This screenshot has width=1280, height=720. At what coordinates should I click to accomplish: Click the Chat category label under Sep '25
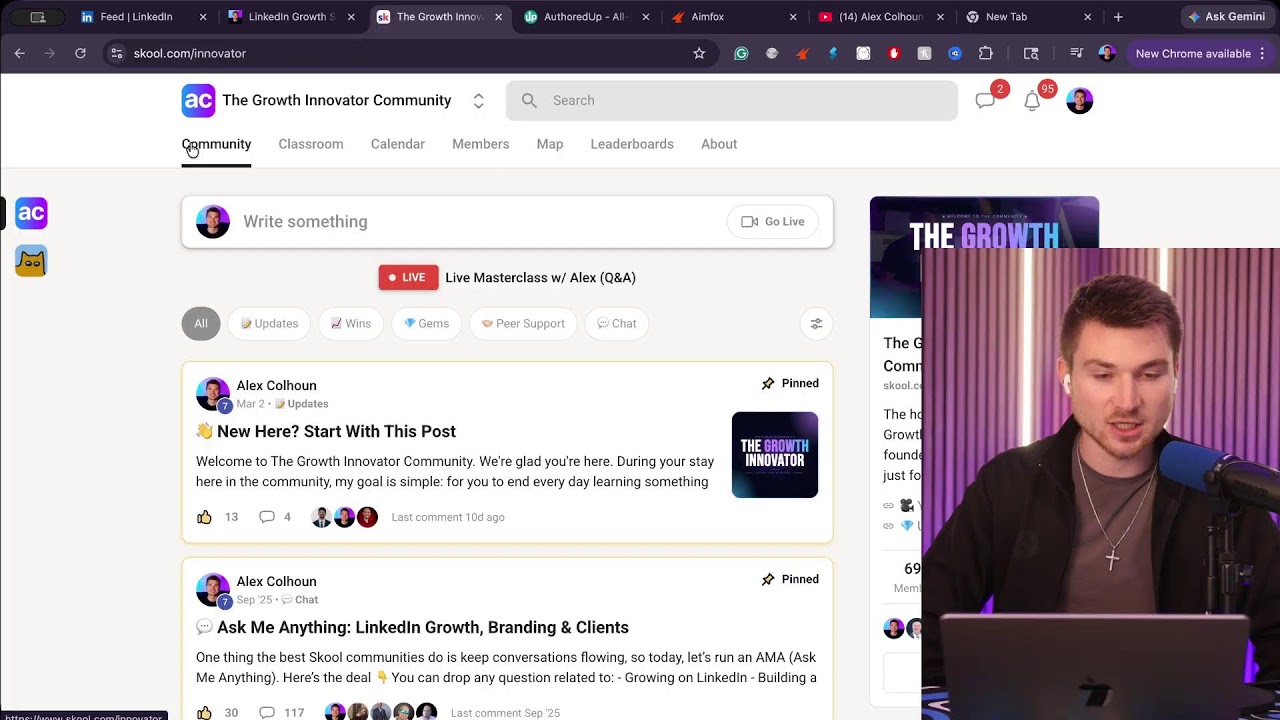pyautogui.click(x=300, y=600)
